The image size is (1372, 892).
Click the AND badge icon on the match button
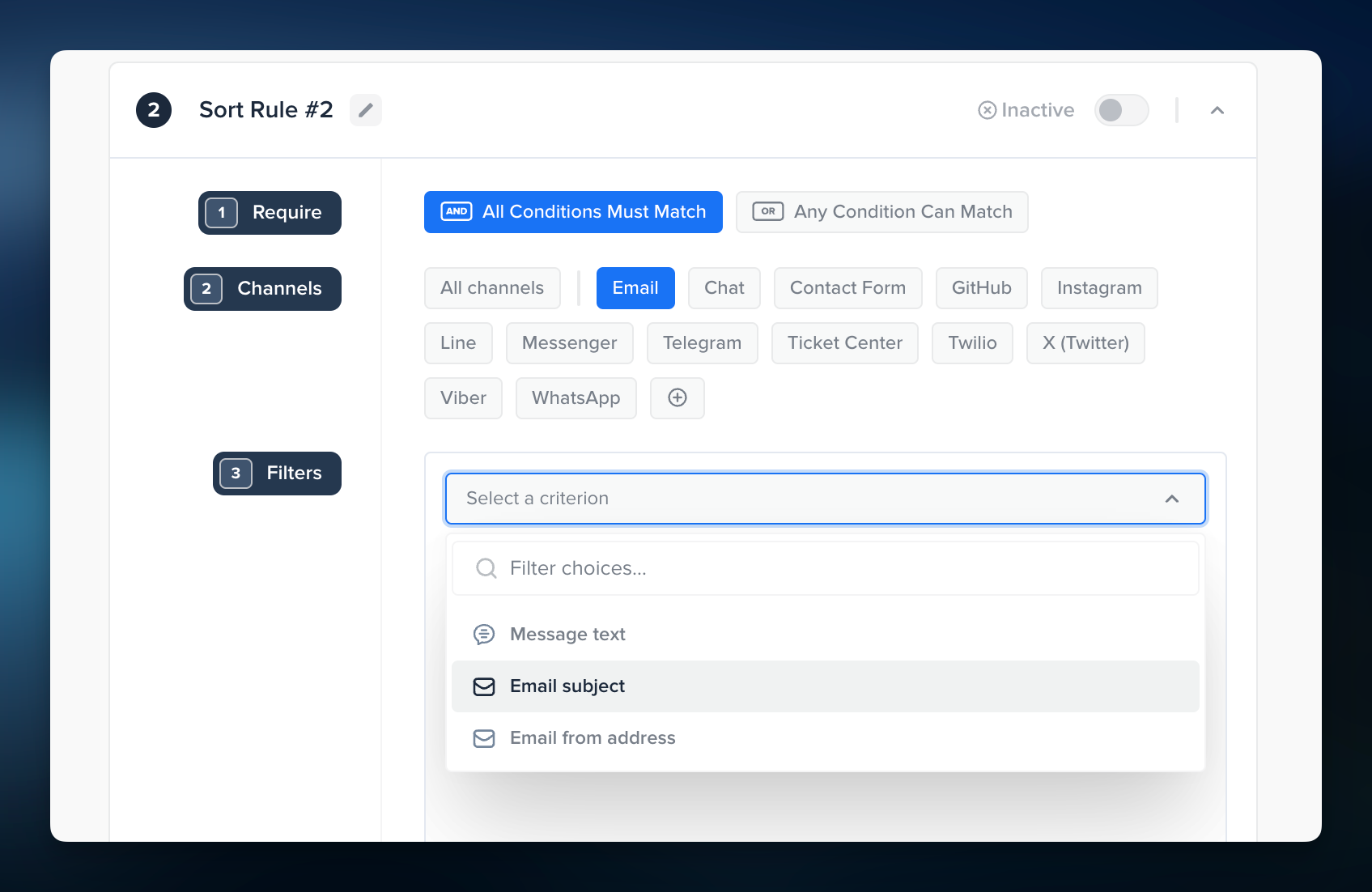[x=456, y=211]
